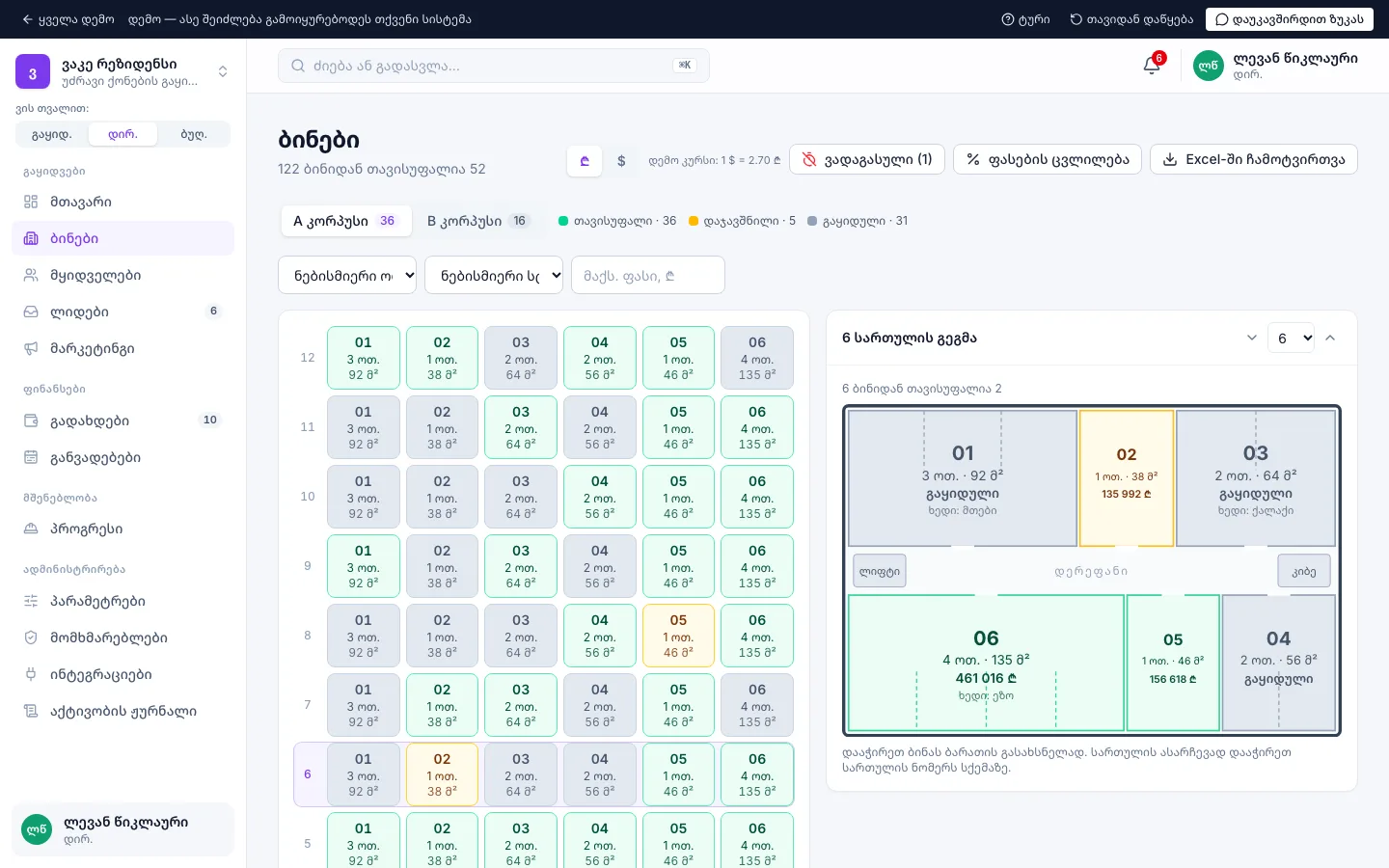1389x868 pixels.
Task: Focus the მაქს. ფასი price input field
Action: 648,275
